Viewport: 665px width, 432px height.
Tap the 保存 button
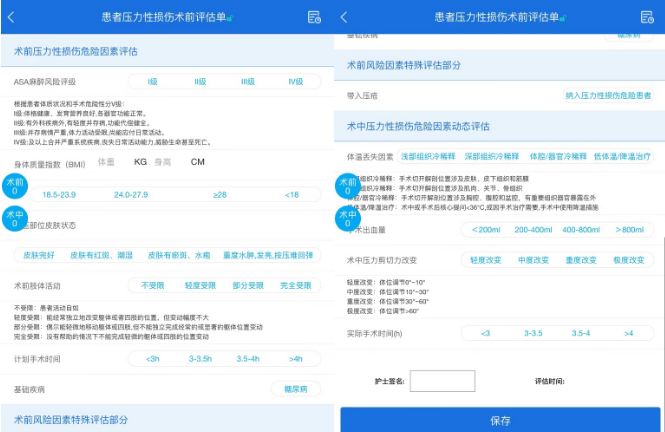point(500,420)
